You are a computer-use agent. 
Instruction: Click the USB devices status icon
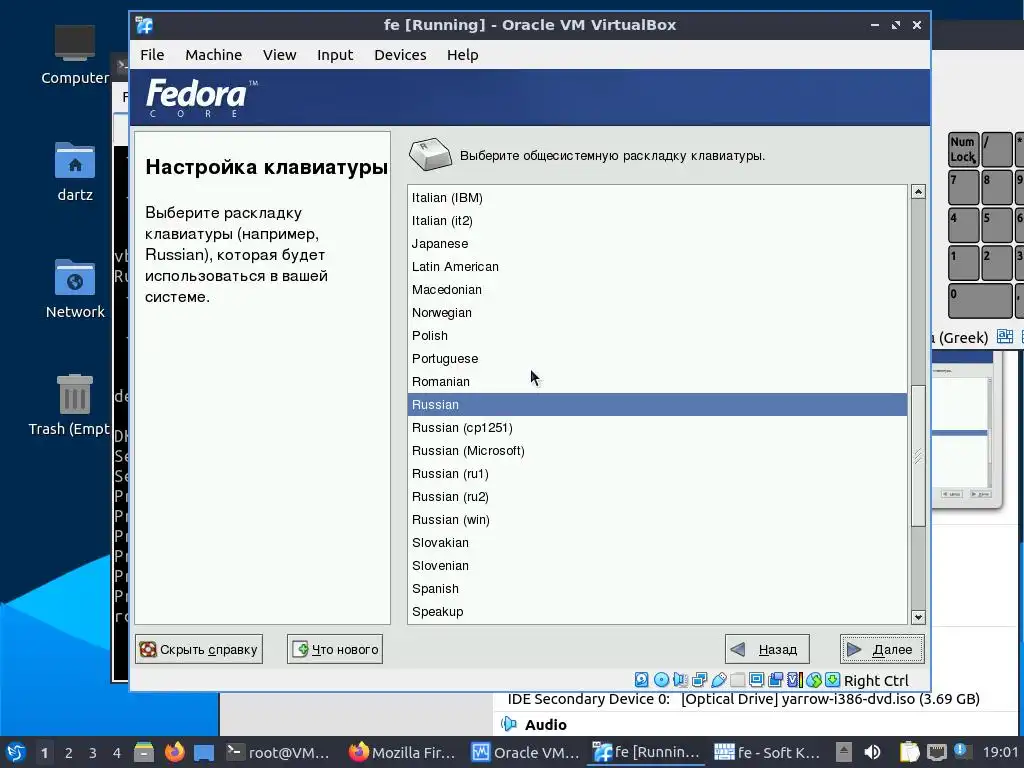click(718, 680)
